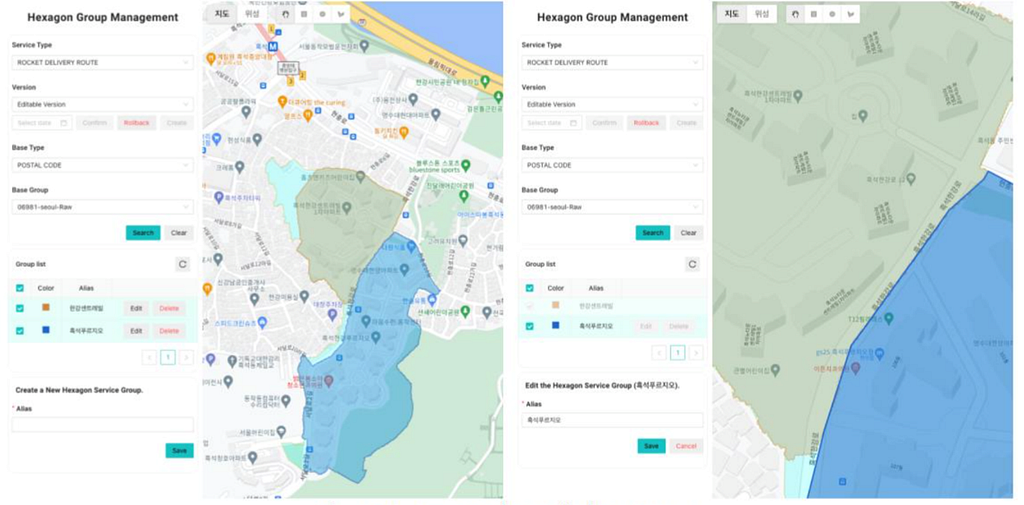Screen dimensions: 1024x505
Task: Click Rollback button in Create Group screen
Action: tap(136, 123)
